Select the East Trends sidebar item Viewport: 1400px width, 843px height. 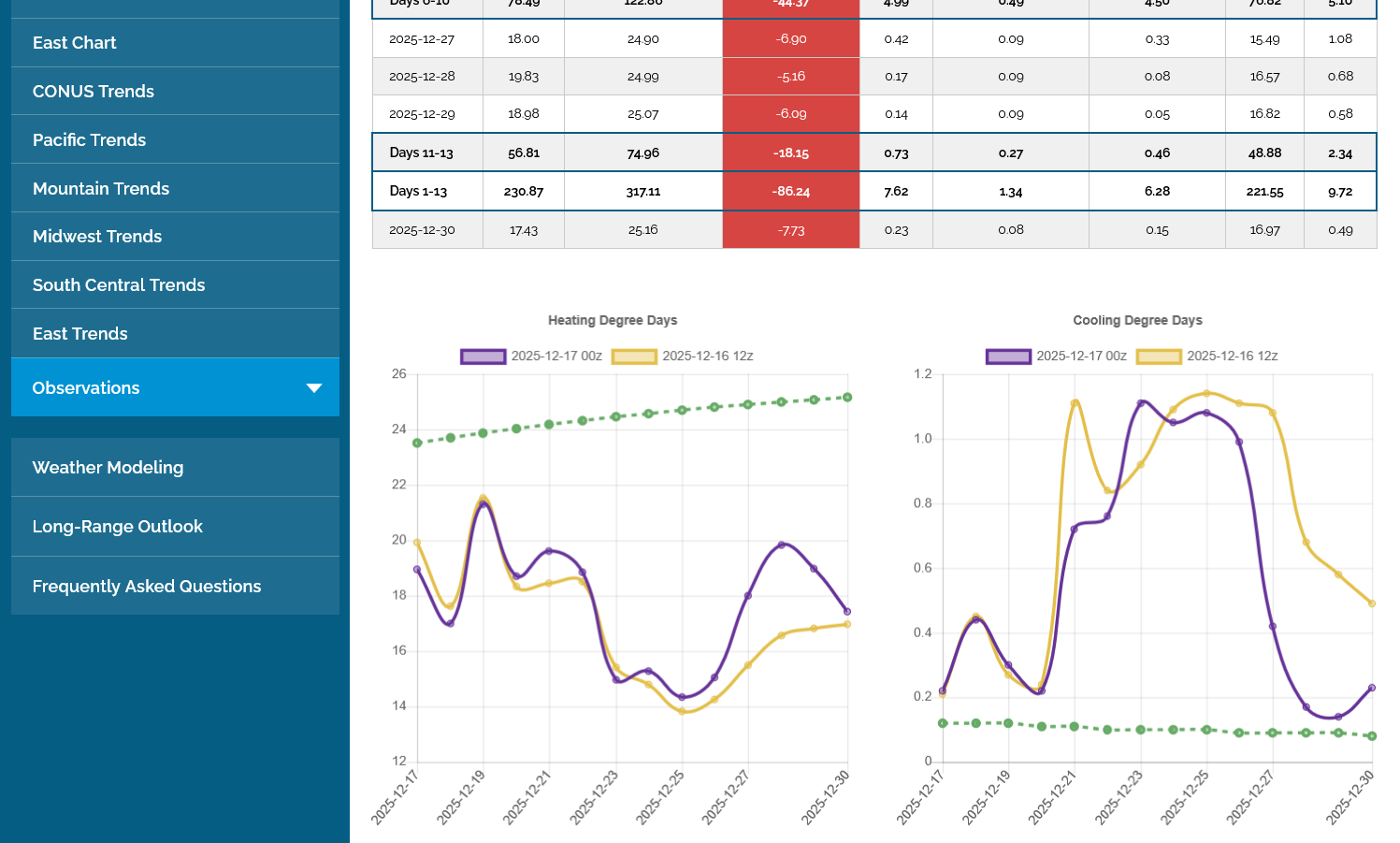(80, 334)
